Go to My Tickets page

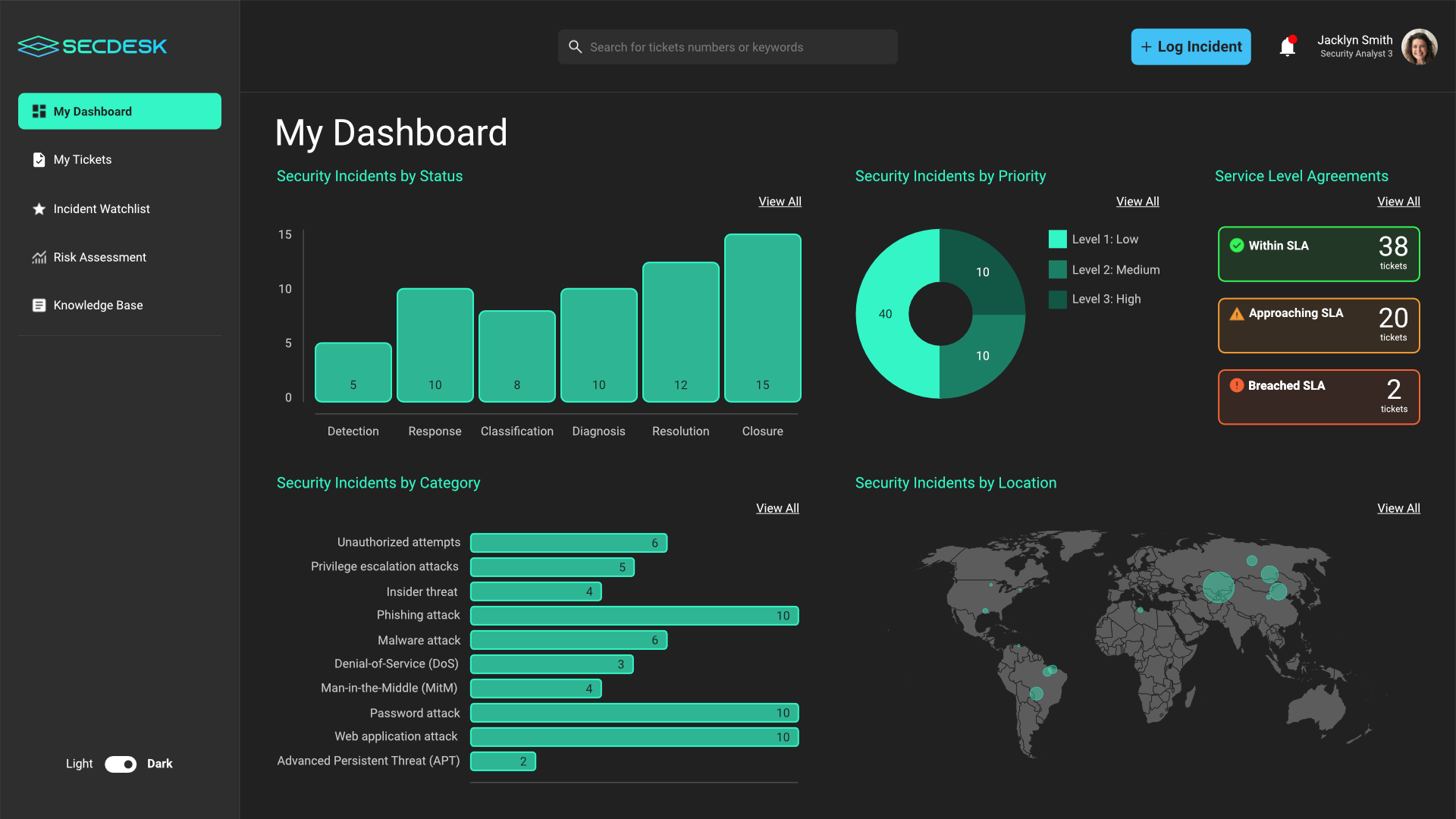[83, 159]
